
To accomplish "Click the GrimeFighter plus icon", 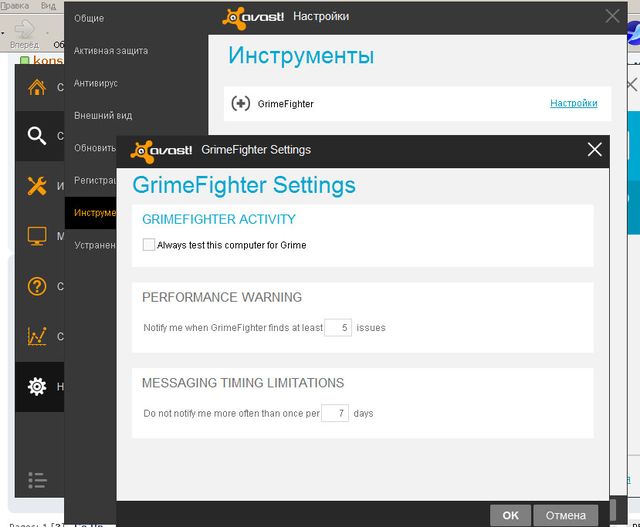I will click(x=240, y=103).
